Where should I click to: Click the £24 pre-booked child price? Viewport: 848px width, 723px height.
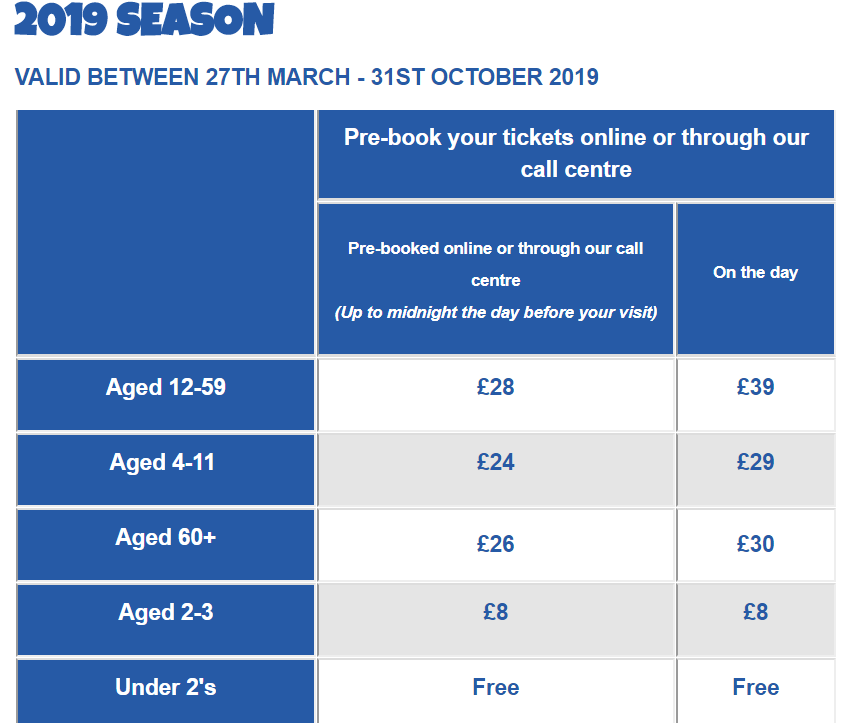(495, 462)
